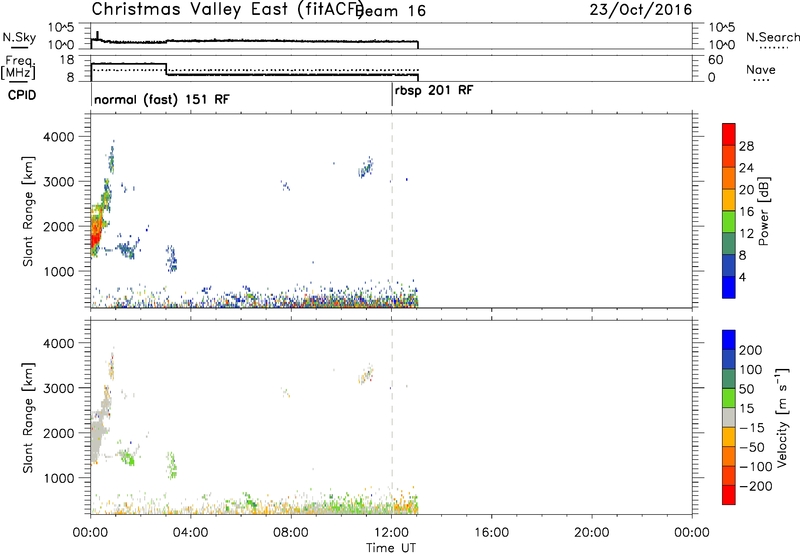Click the '12:00' time axis label
The image size is (800, 554).
pyautogui.click(x=391, y=533)
